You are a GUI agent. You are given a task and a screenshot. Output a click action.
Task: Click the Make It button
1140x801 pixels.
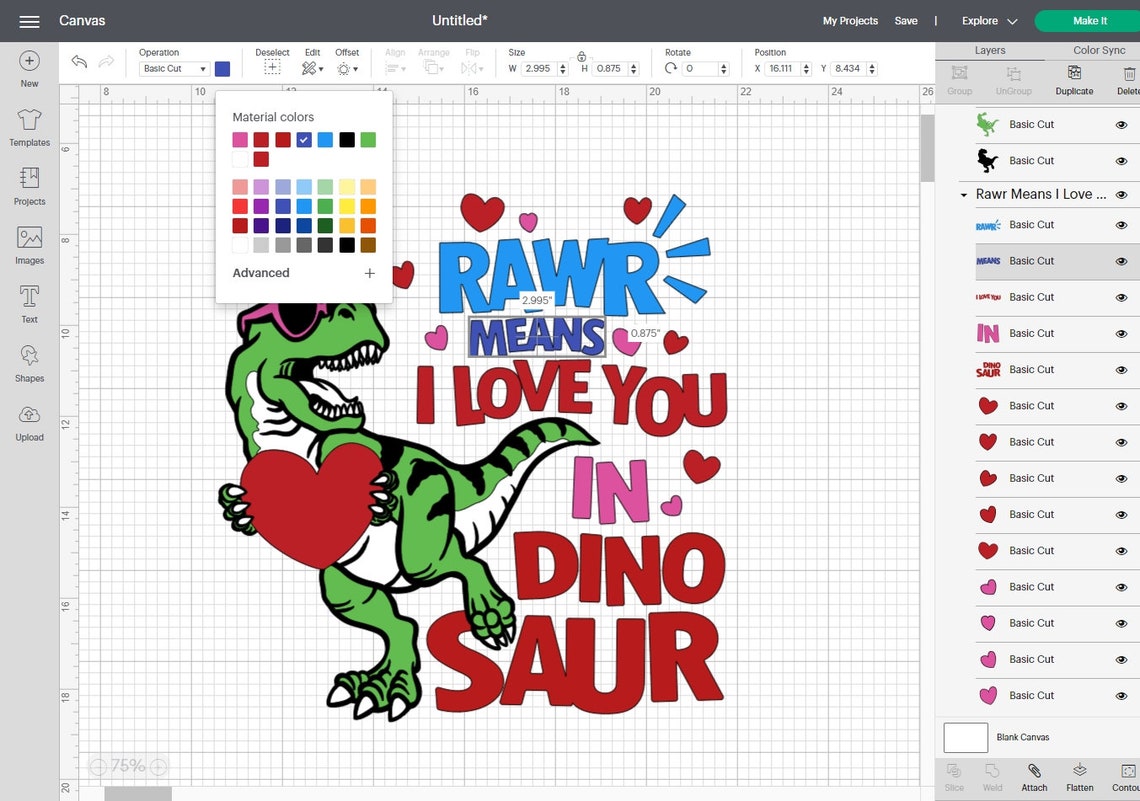click(x=1089, y=20)
